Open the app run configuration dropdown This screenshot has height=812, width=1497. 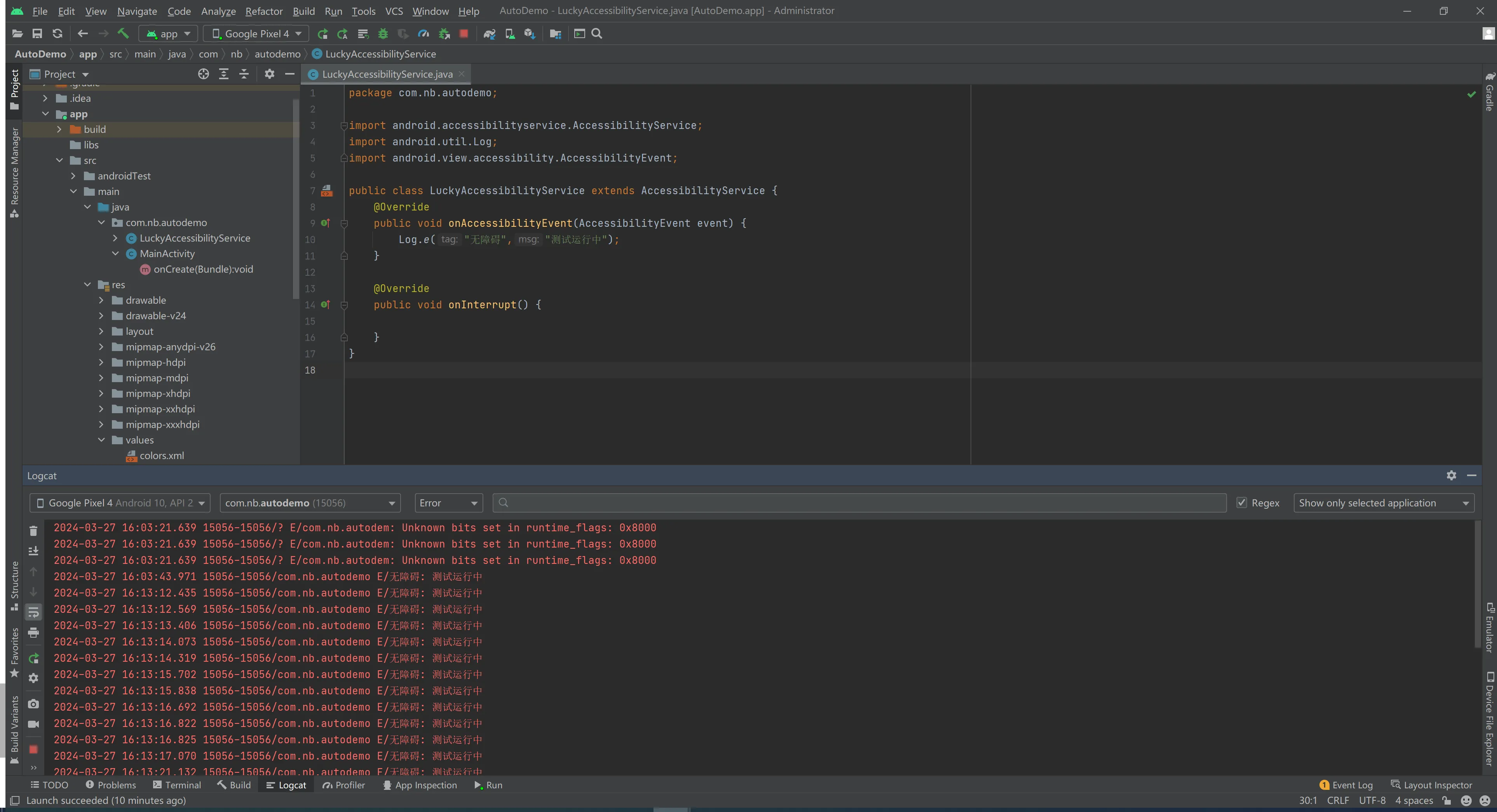click(169, 34)
